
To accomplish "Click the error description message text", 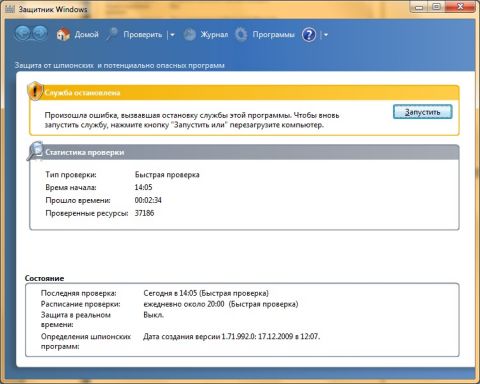I will (x=192, y=120).
